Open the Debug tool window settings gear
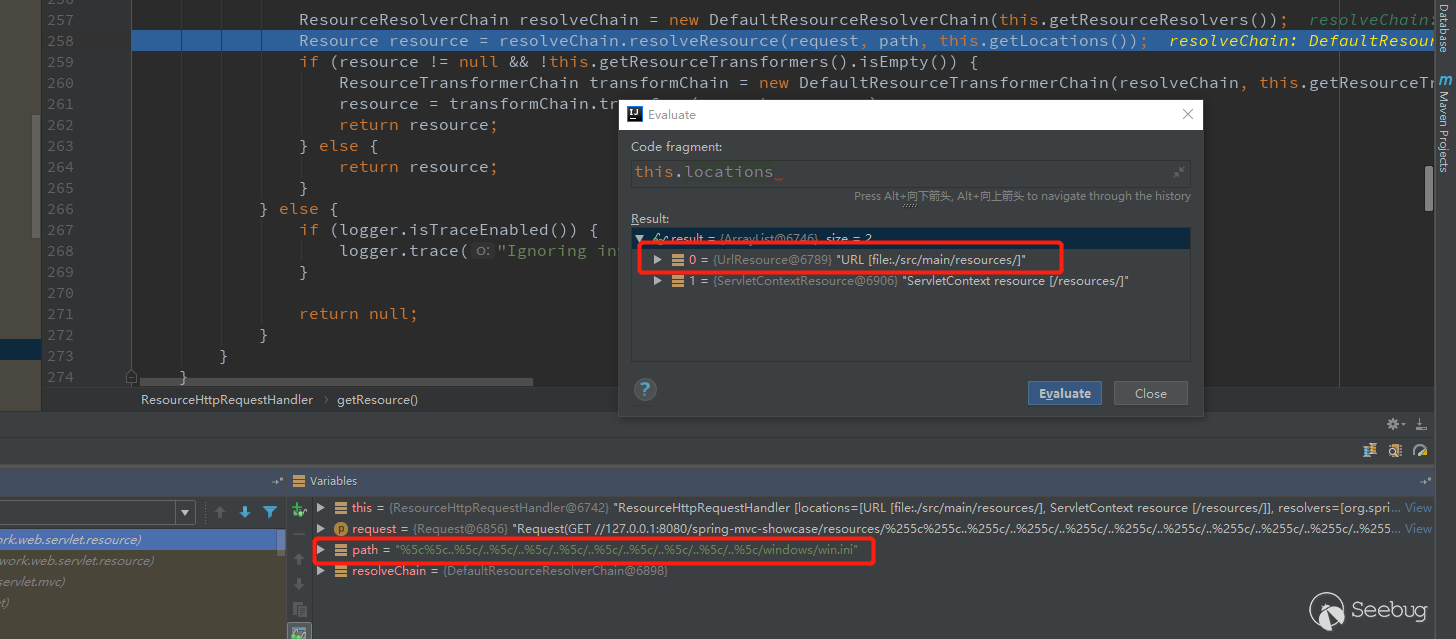The height and width of the screenshot is (639, 1456). (x=1394, y=423)
